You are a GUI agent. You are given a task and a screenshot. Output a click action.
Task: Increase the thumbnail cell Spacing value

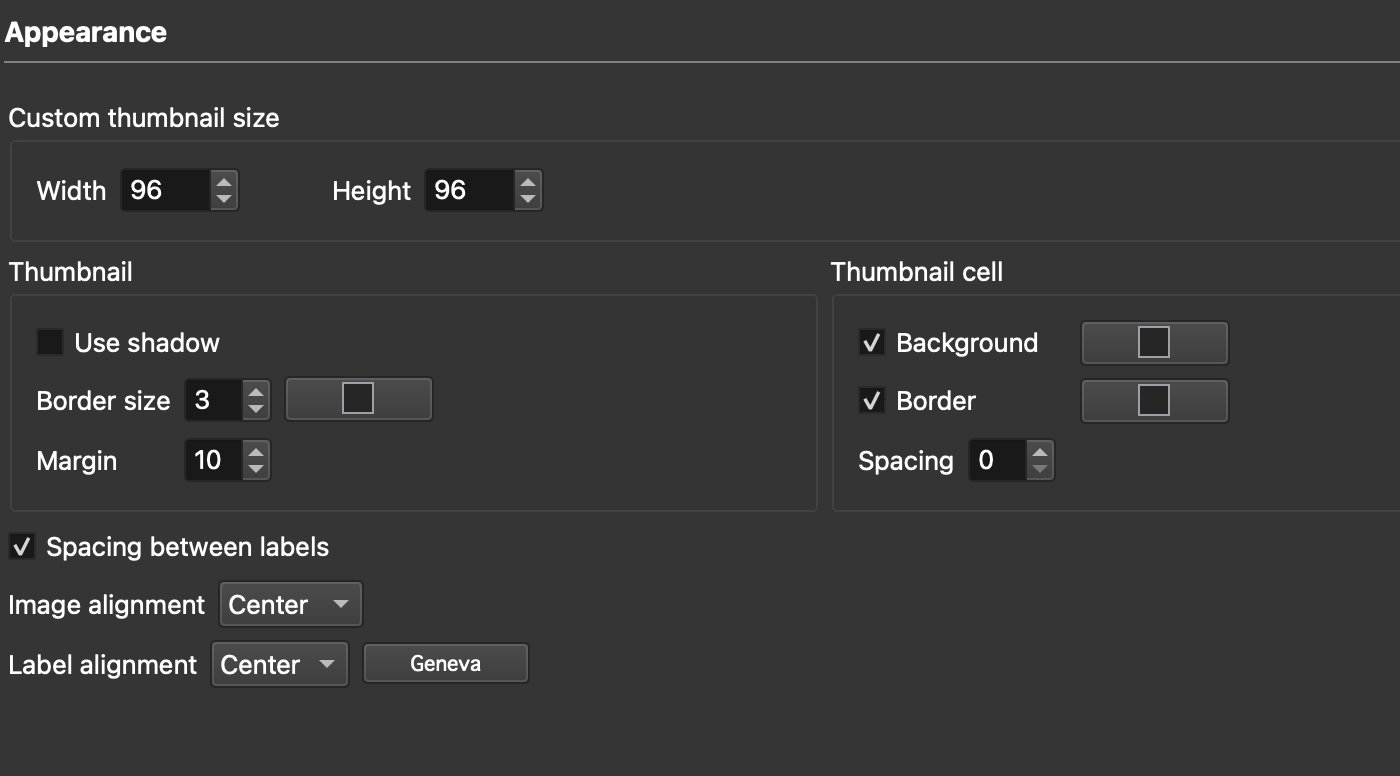(1040, 451)
